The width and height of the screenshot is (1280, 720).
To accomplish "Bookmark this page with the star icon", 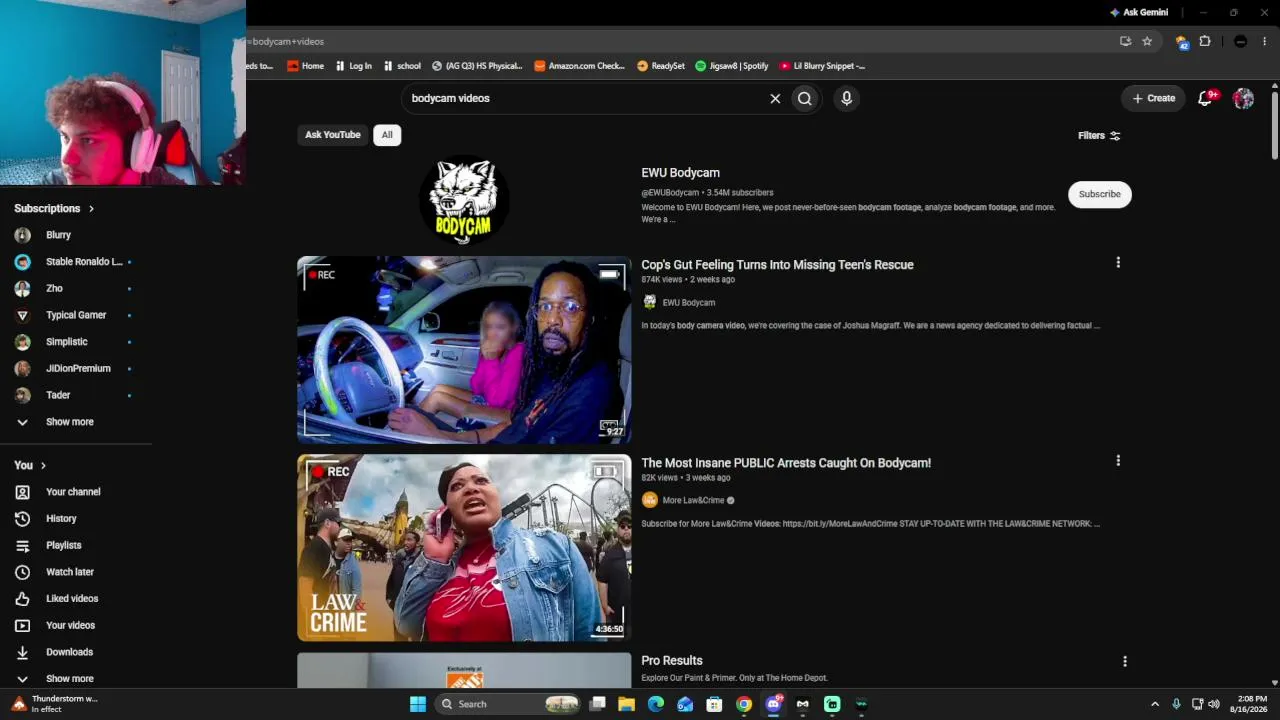I will coord(1147,41).
